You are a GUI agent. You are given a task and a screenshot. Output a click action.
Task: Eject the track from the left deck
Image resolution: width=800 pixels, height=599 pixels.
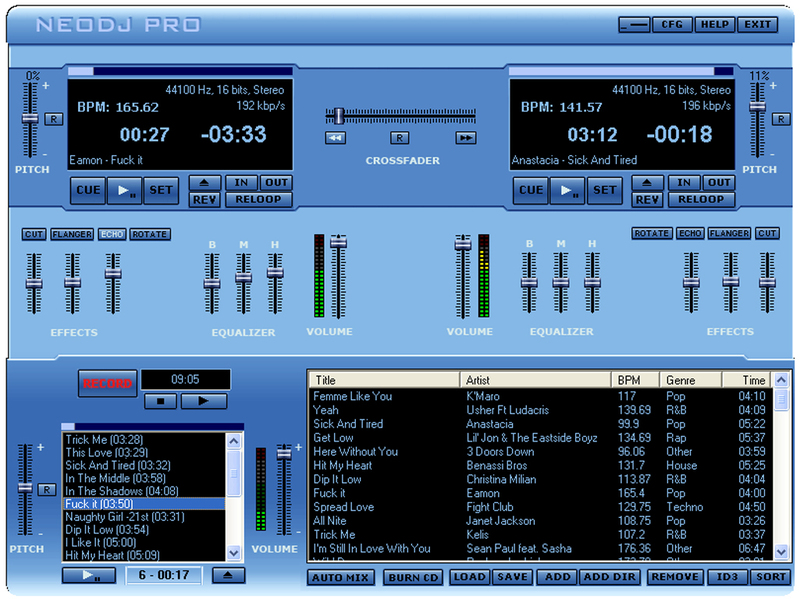coord(204,183)
